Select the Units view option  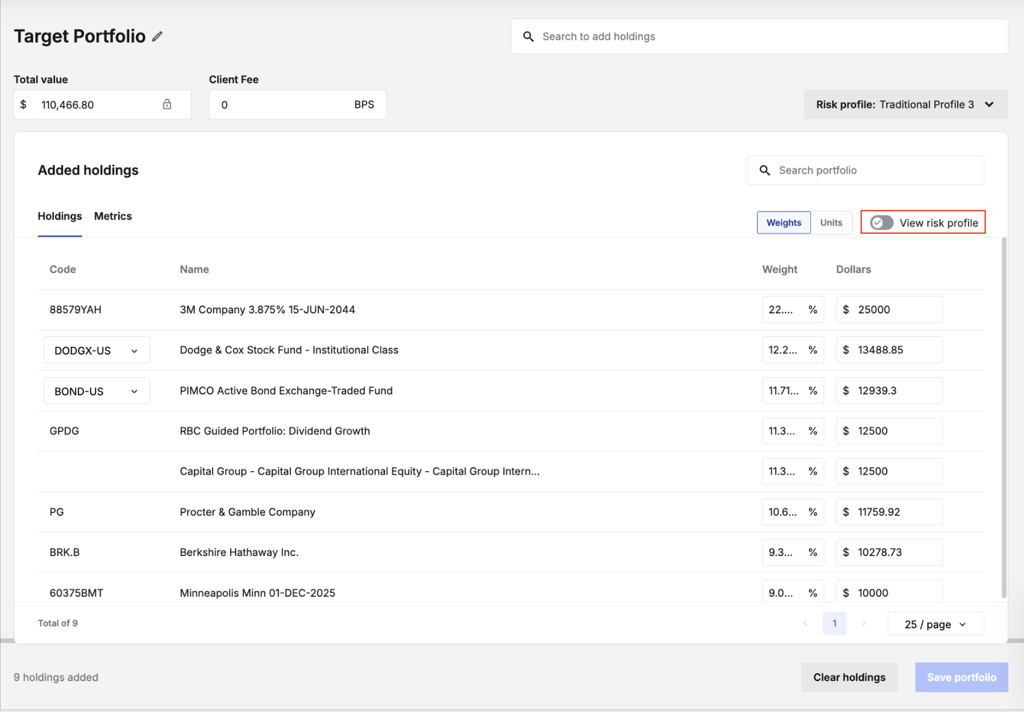tap(831, 223)
